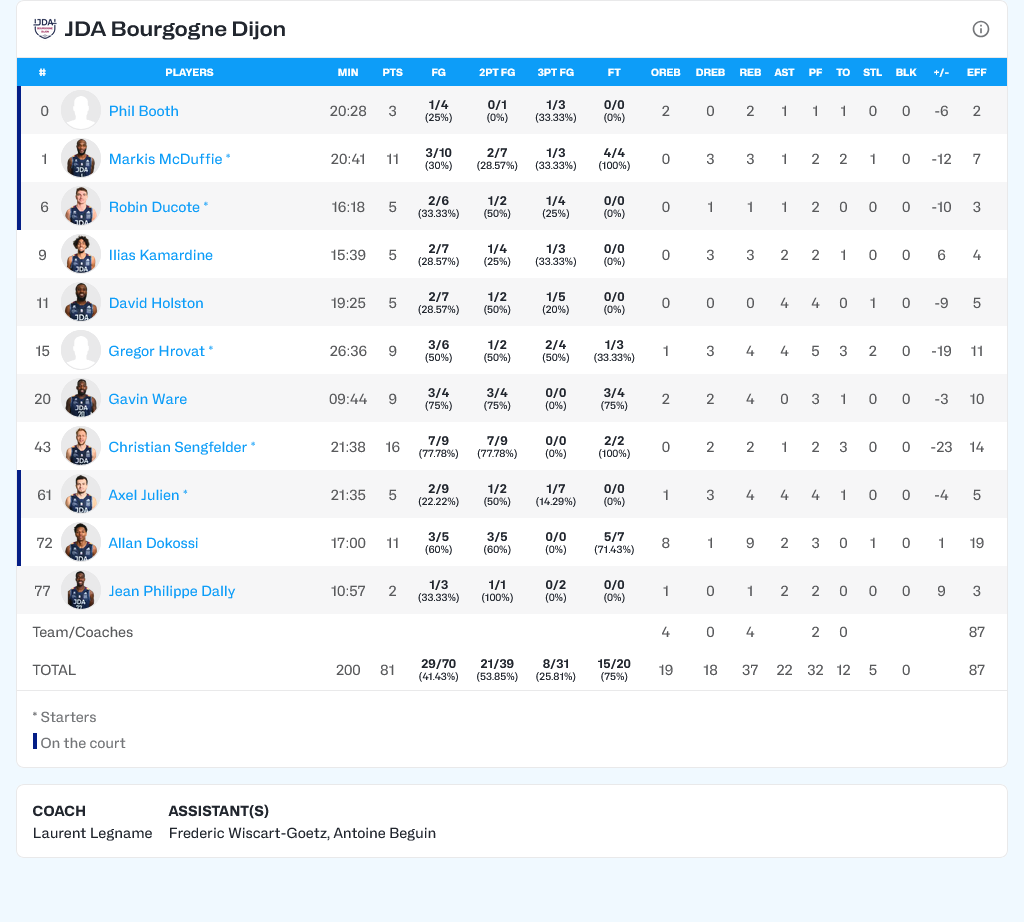The image size is (1024, 922).
Task: Visit Axel Julien's player page
Action: [144, 495]
